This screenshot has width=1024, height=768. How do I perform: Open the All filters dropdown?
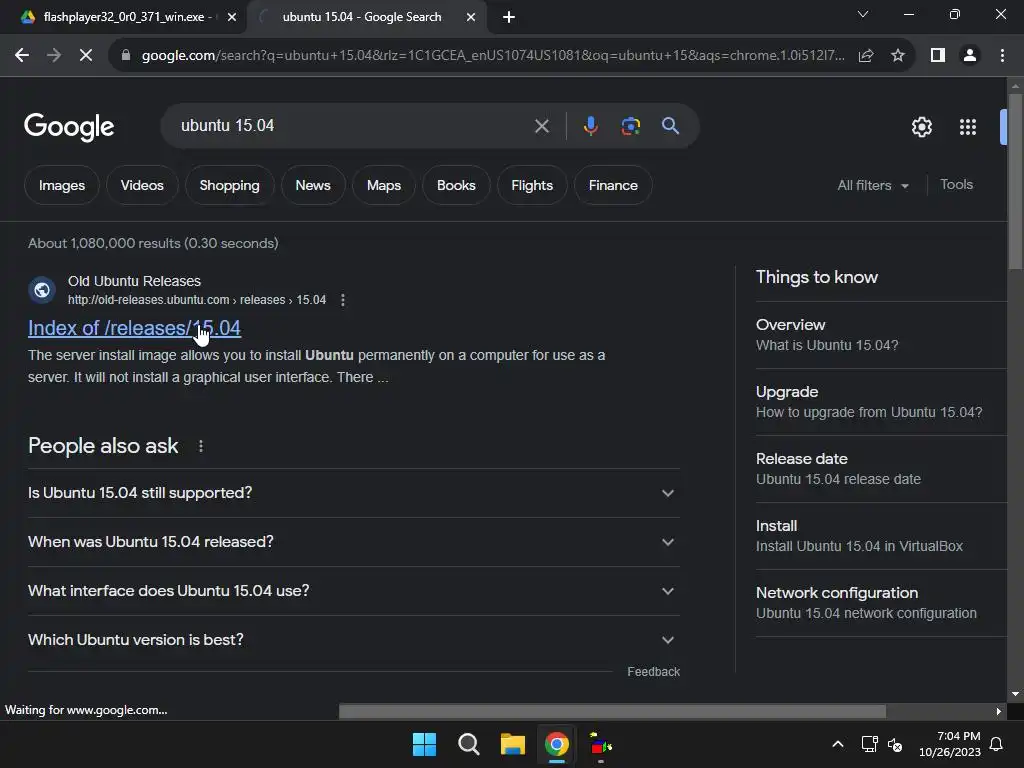click(873, 185)
